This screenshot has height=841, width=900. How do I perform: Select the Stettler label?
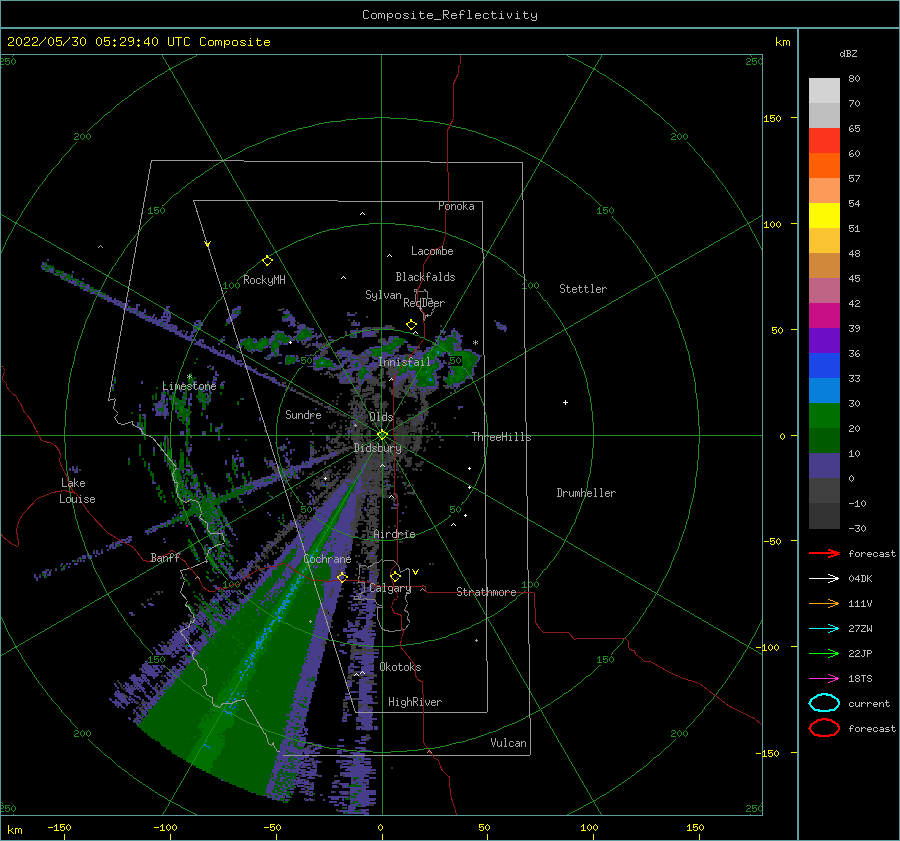coord(583,289)
